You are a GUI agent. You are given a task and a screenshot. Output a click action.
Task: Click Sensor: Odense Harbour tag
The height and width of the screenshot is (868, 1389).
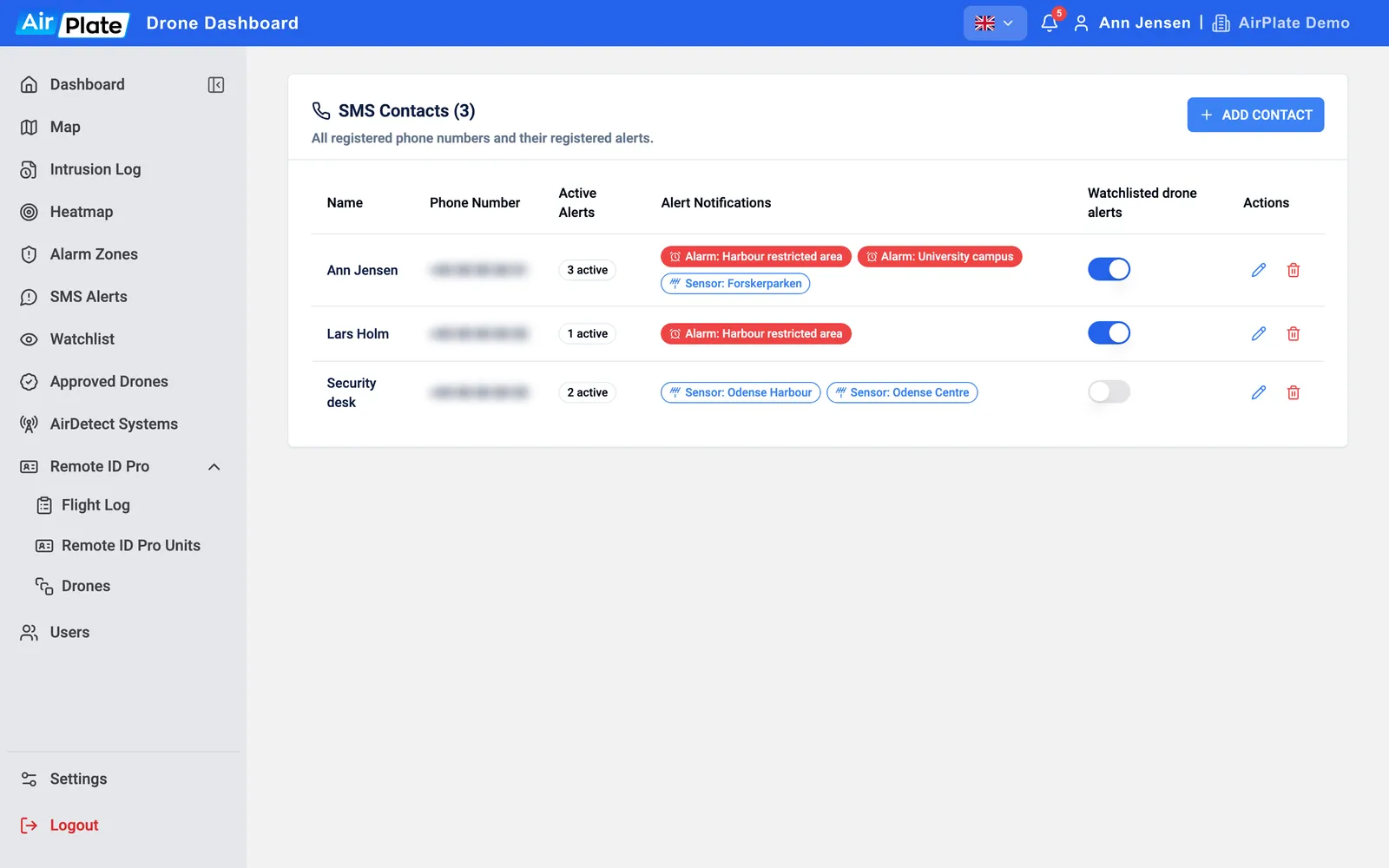(x=741, y=392)
